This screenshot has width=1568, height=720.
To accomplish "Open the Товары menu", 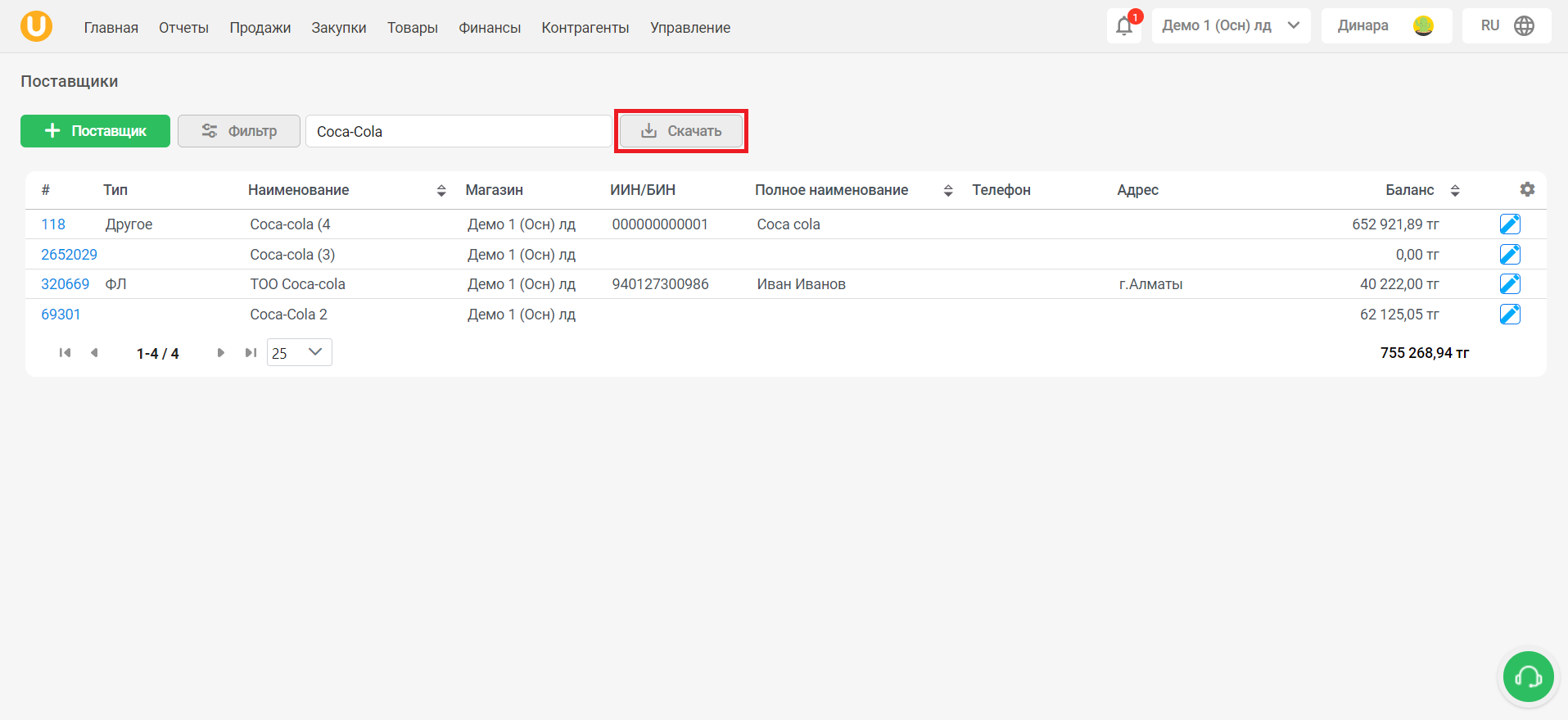I will (413, 28).
